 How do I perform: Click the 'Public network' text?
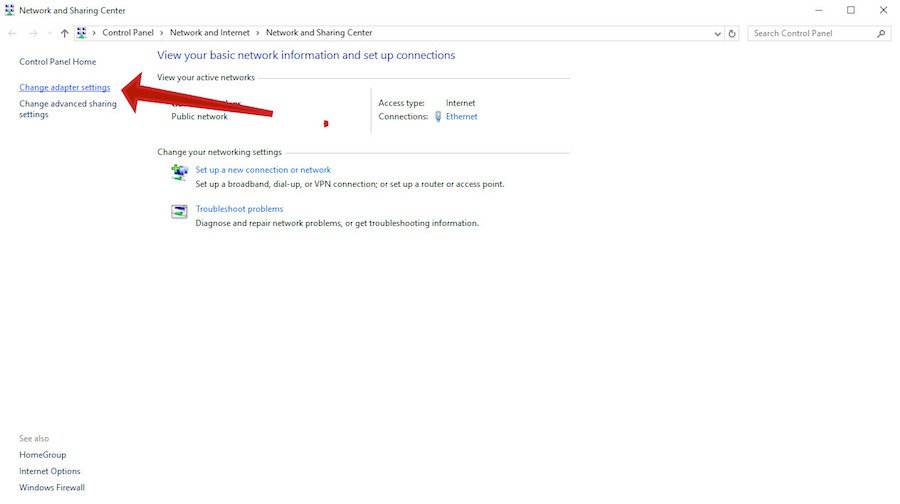point(199,117)
